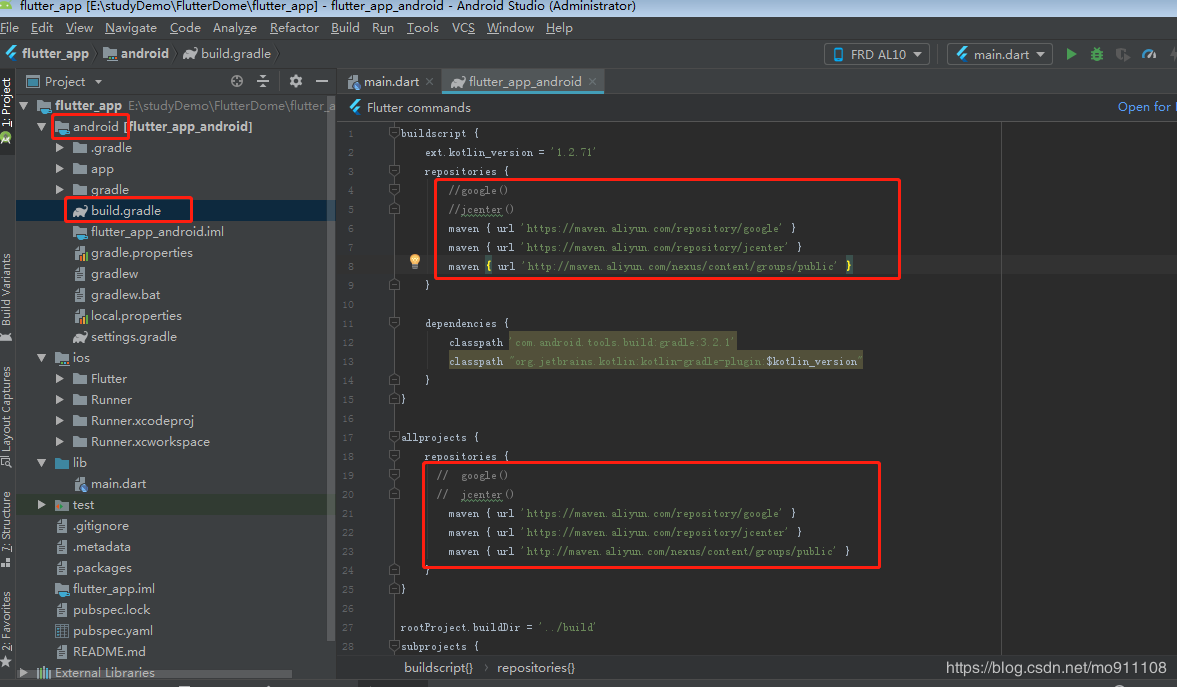Collapse all in Project panel

tap(263, 81)
